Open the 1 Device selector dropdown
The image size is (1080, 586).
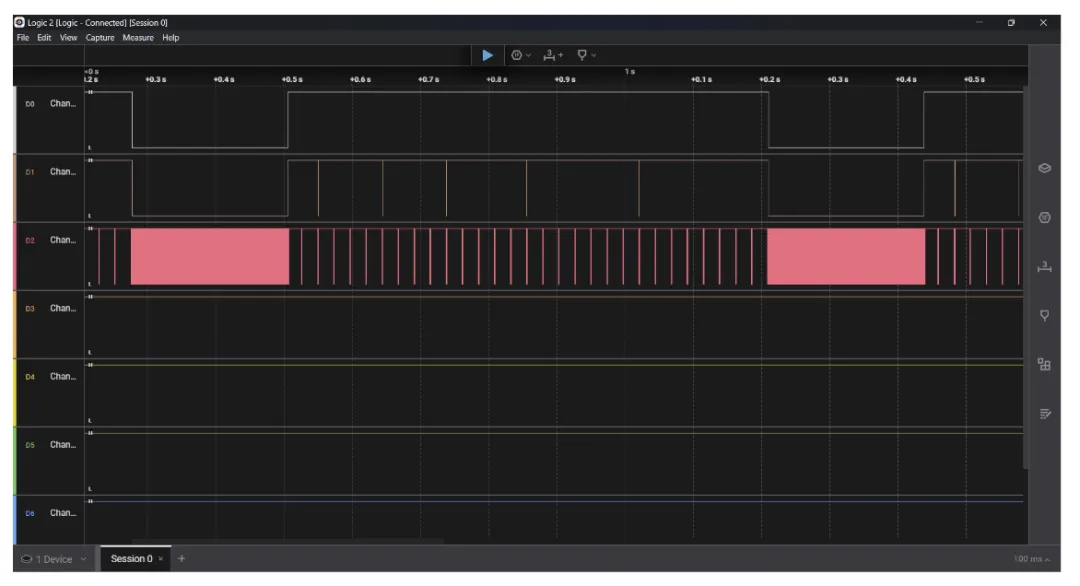tap(54, 559)
